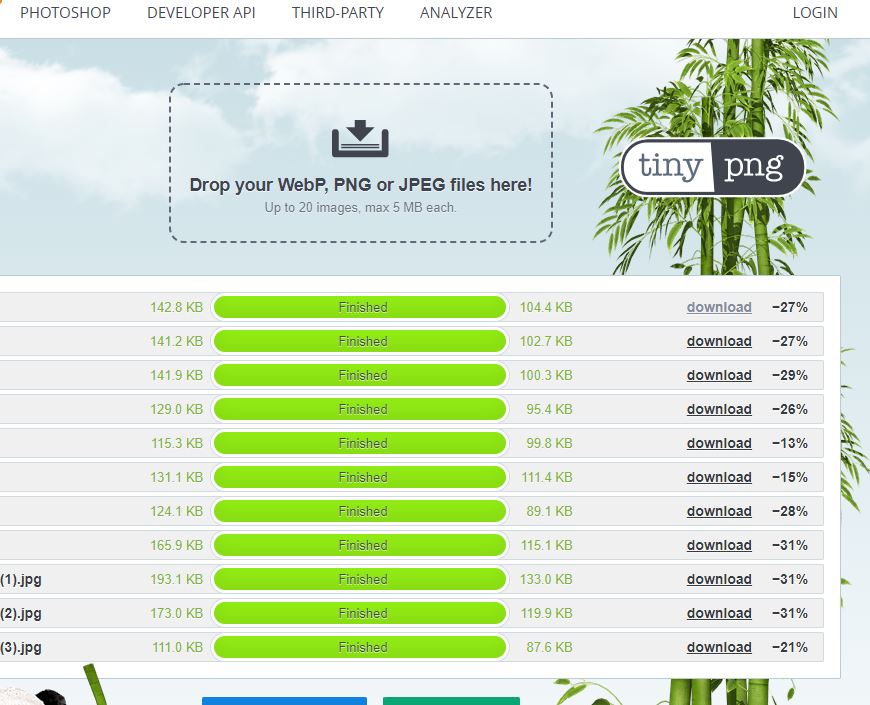
Task: Open the PHOTOSHOP menu item
Action: click(65, 13)
